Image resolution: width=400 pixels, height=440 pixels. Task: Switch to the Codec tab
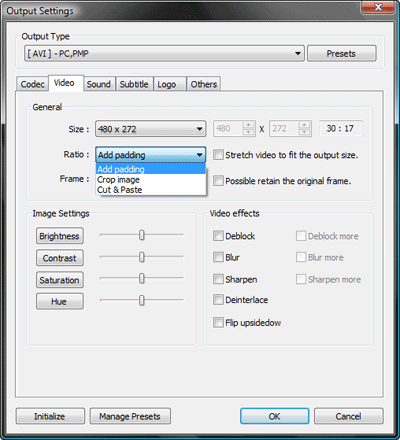(x=32, y=84)
